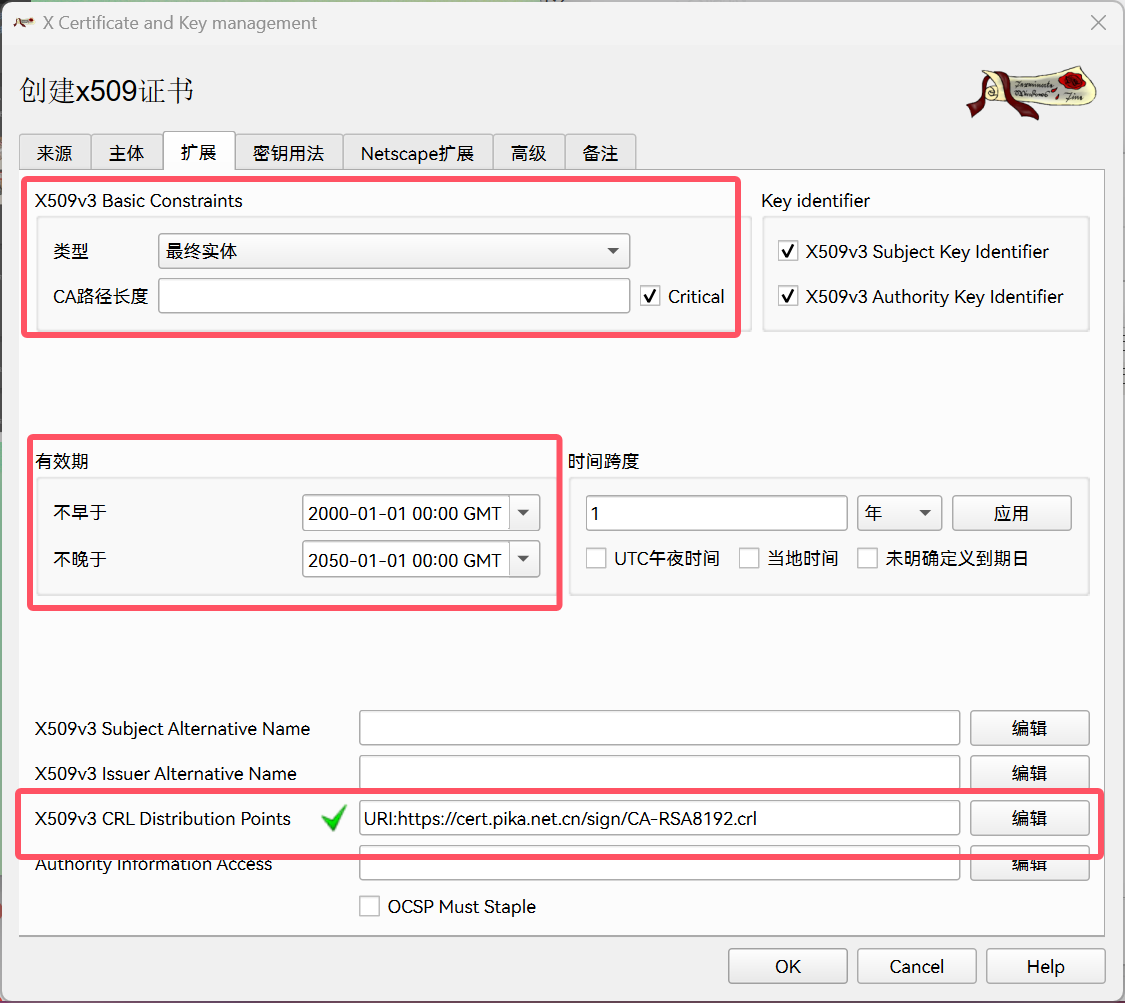Image resolution: width=1125 pixels, height=1003 pixels.
Task: Click the 有效期 group label
Action: [62, 461]
